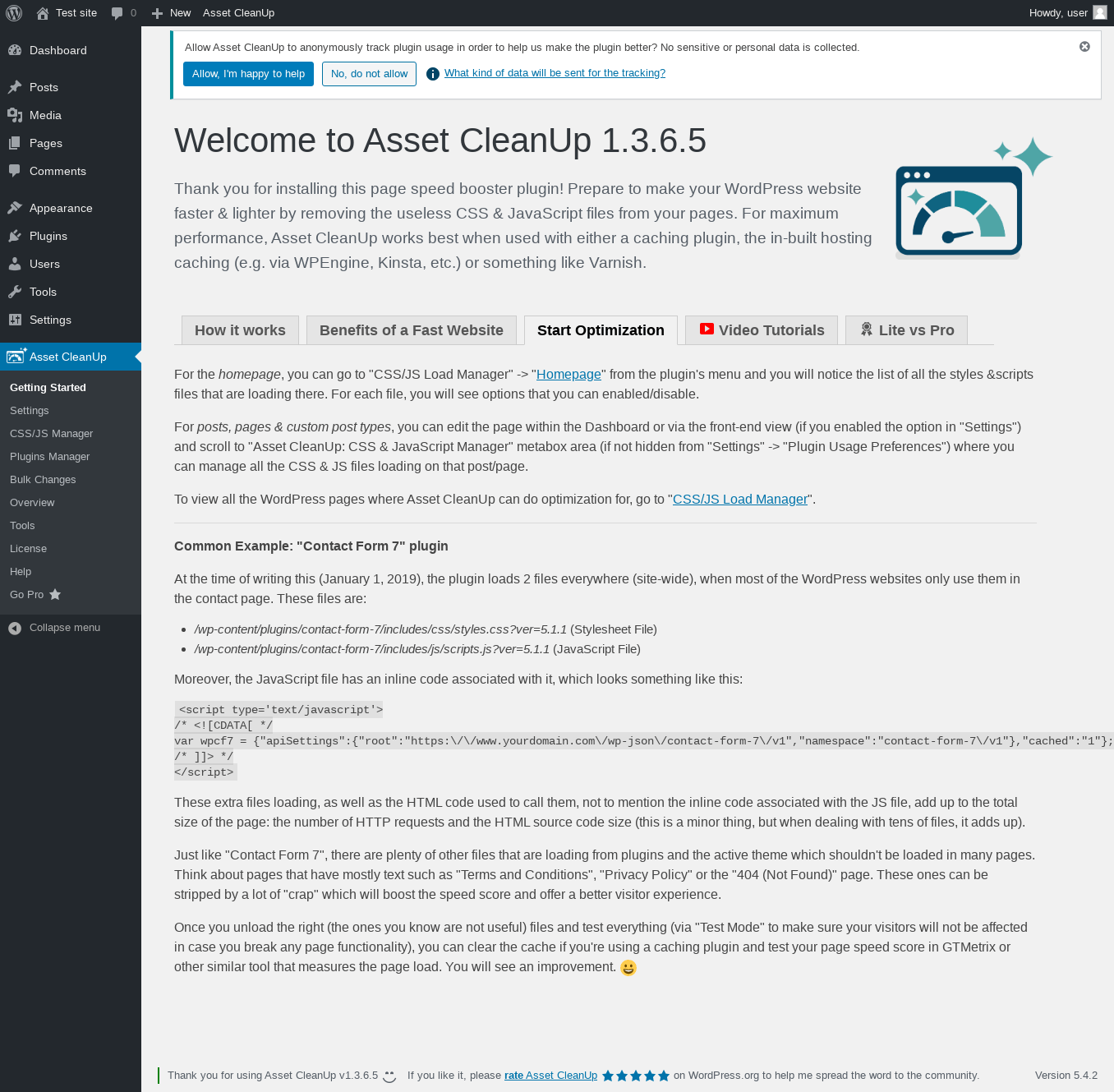Open the Test site home icon

click(43, 13)
